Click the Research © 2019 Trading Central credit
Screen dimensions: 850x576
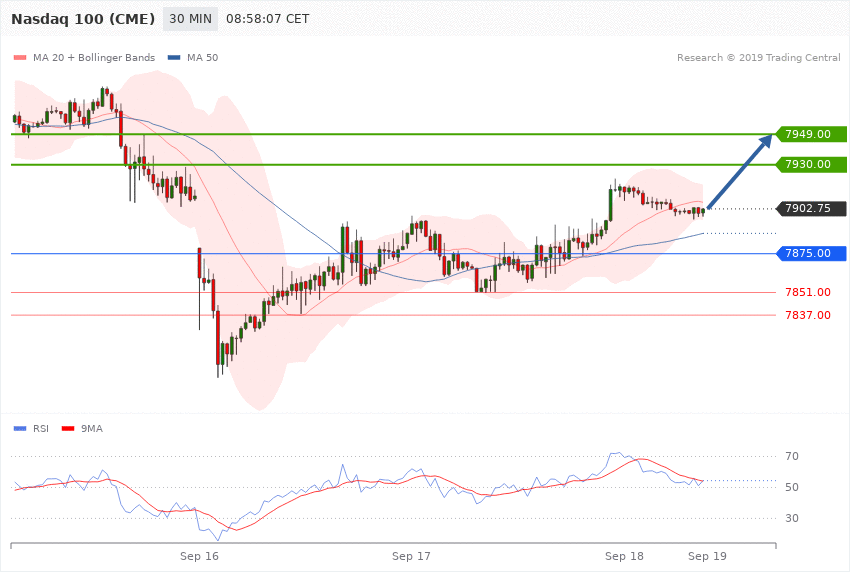pyautogui.click(x=758, y=57)
